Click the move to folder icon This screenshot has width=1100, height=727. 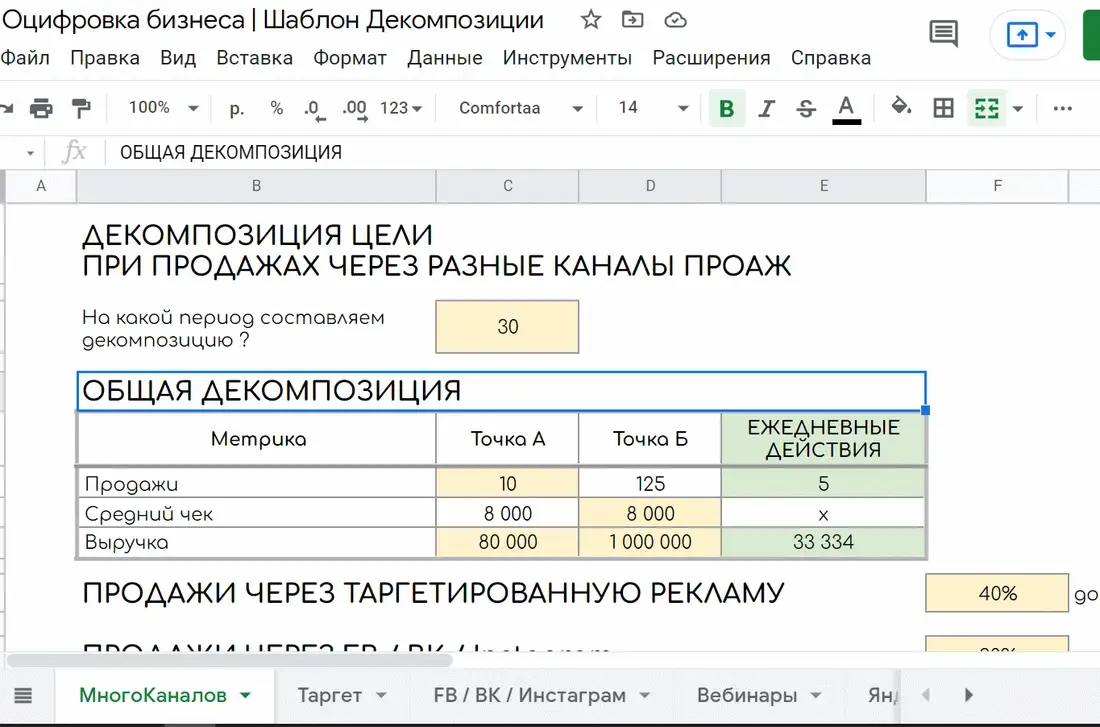[632, 20]
